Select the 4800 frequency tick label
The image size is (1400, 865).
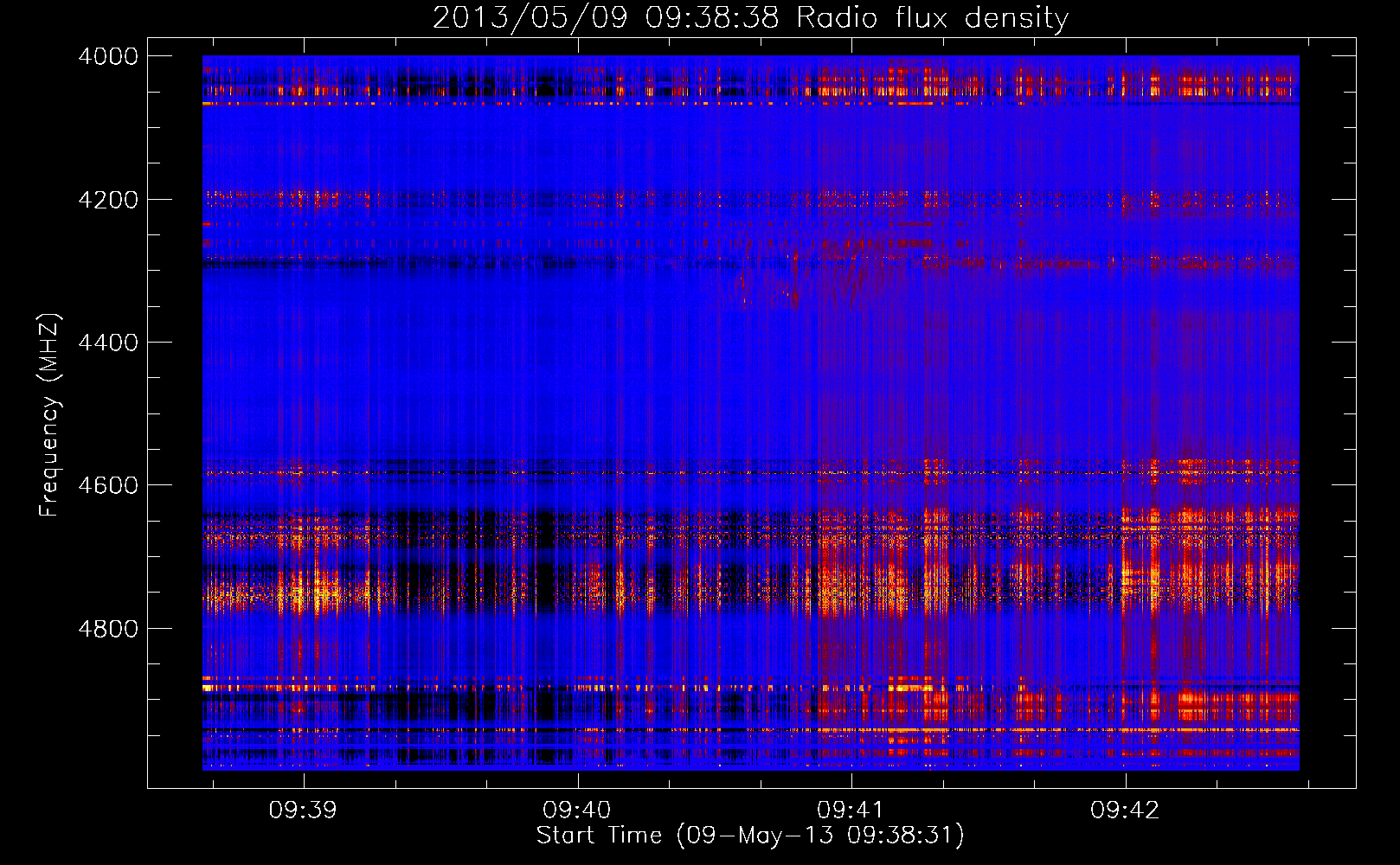(108, 629)
